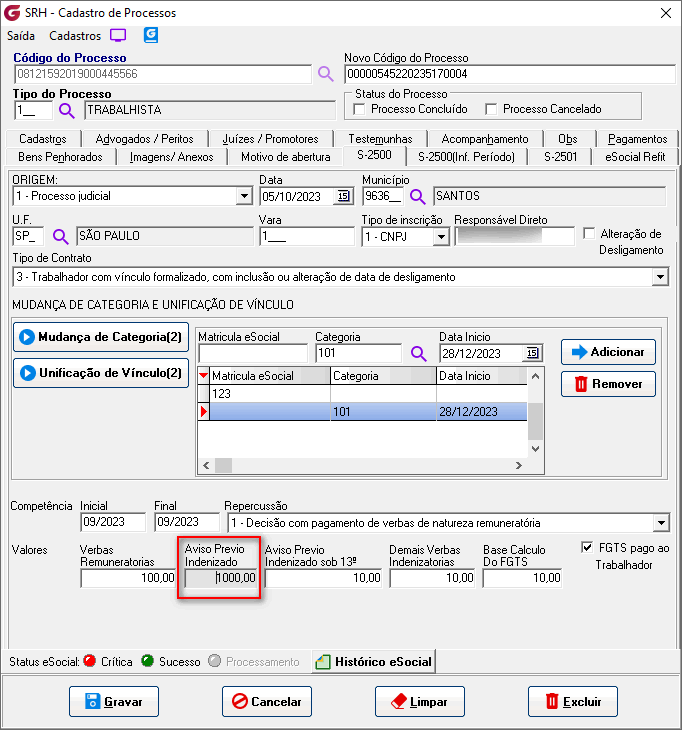Enable the Processo Concluído checkbox

(x=361, y=109)
